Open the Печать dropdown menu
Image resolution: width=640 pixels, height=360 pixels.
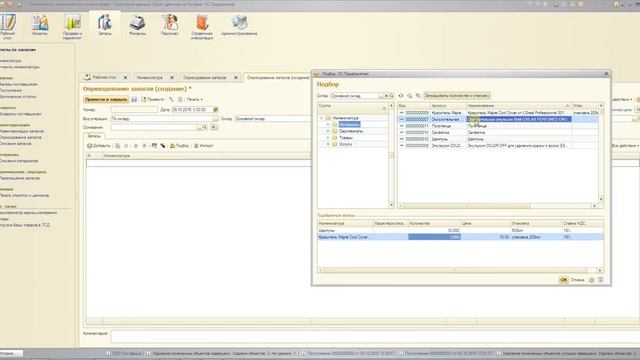195,100
